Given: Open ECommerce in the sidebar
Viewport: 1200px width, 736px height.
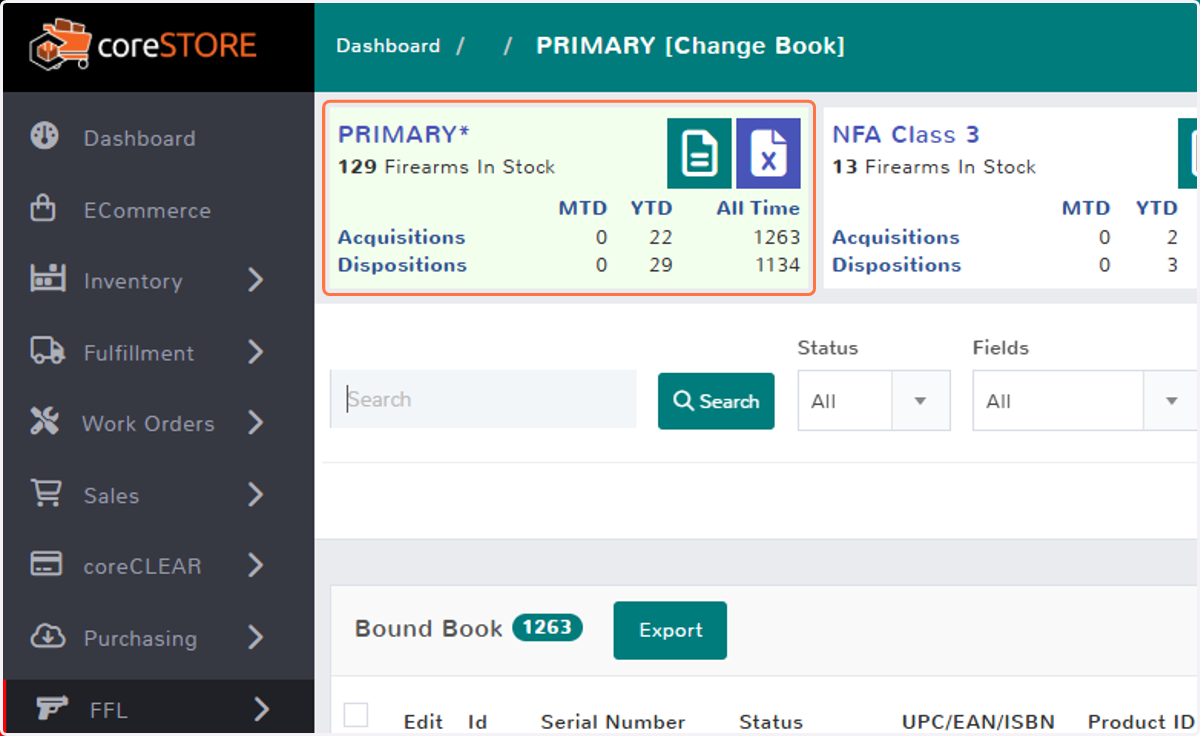Looking at the screenshot, I should (x=147, y=210).
